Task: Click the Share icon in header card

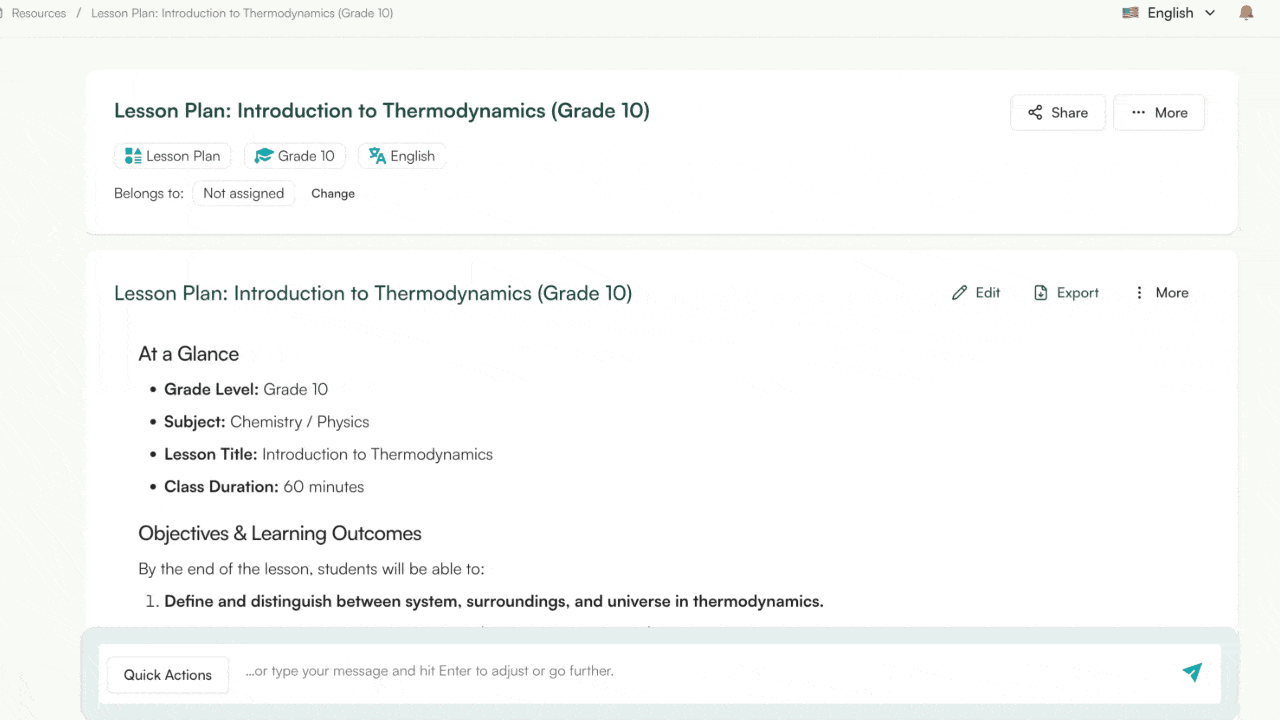Action: [x=1035, y=113]
